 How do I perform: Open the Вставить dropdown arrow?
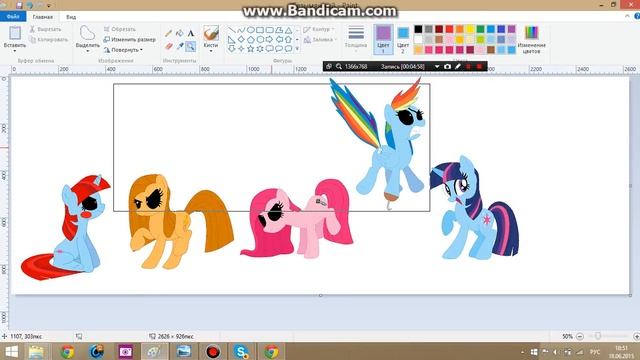(15, 51)
